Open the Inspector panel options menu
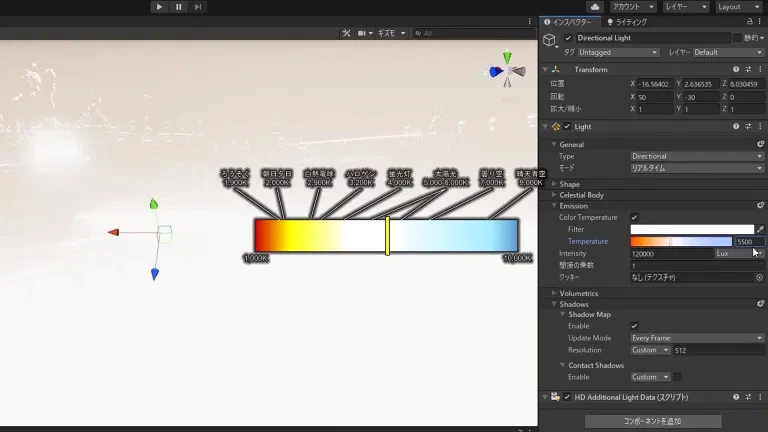Image resolution: width=768 pixels, height=432 pixels. tap(761, 22)
